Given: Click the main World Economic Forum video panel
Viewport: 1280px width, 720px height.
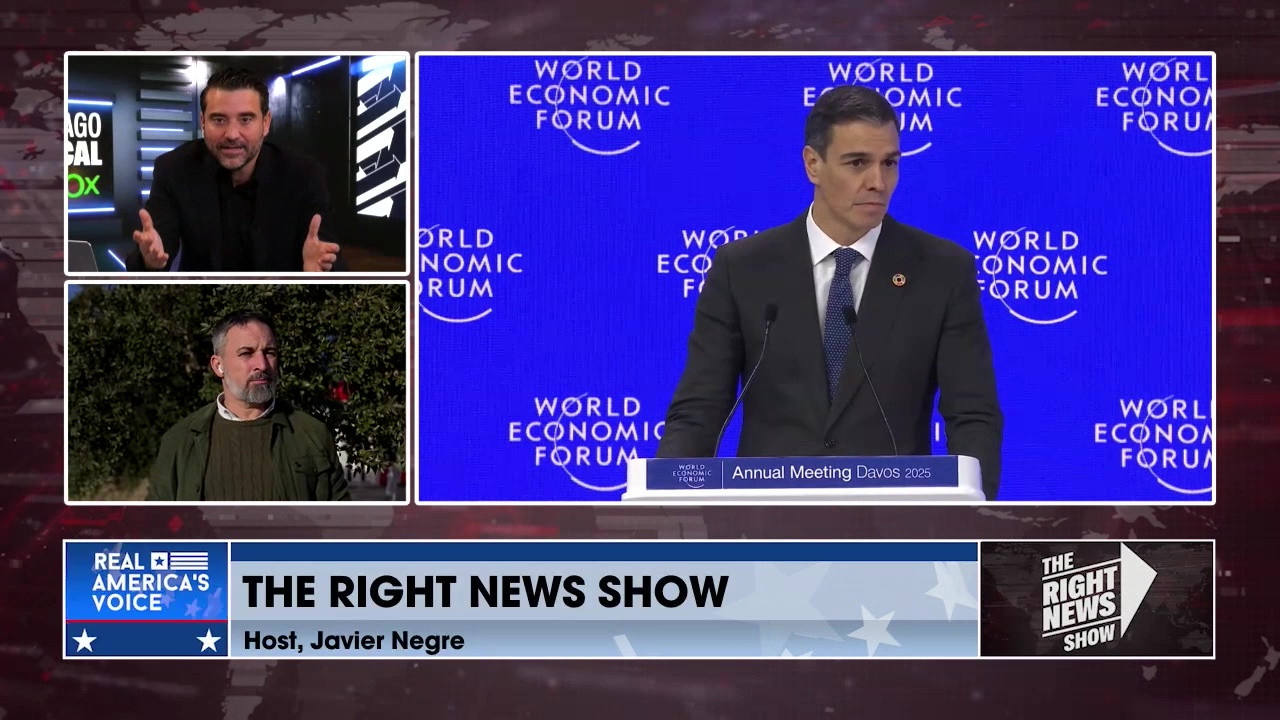Looking at the screenshot, I should coord(815,277).
